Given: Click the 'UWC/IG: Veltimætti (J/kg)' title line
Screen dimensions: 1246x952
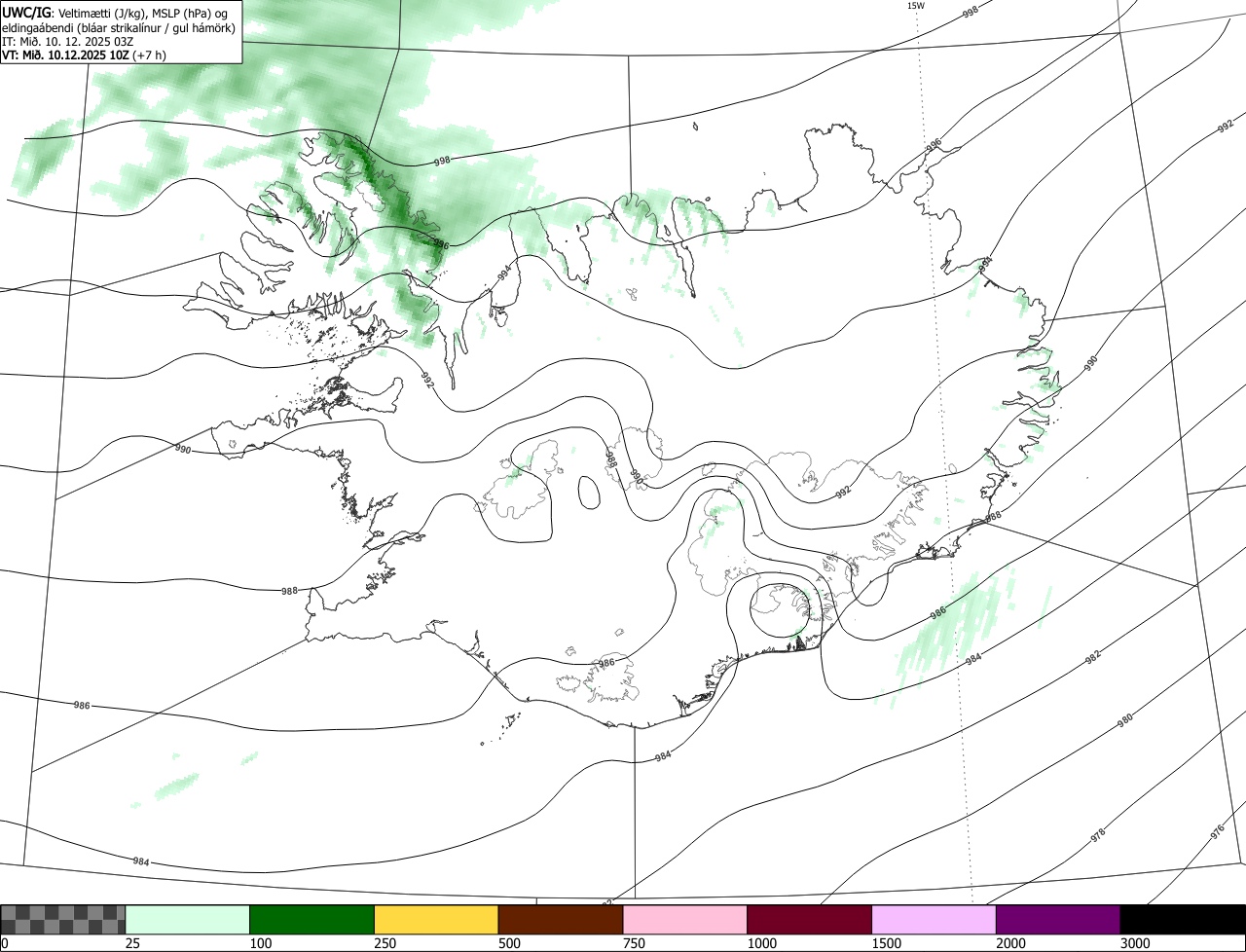Looking at the screenshot, I should click(x=113, y=12).
